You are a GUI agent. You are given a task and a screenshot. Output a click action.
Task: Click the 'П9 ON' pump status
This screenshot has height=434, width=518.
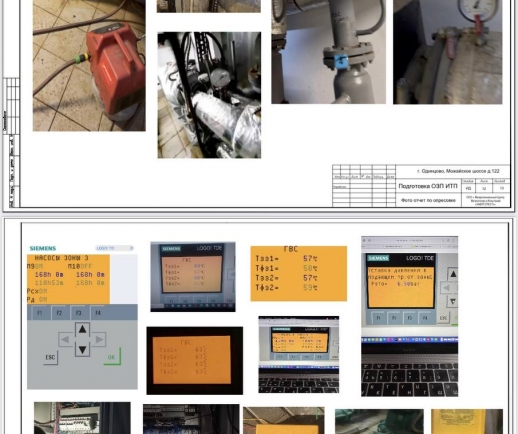[35, 266]
